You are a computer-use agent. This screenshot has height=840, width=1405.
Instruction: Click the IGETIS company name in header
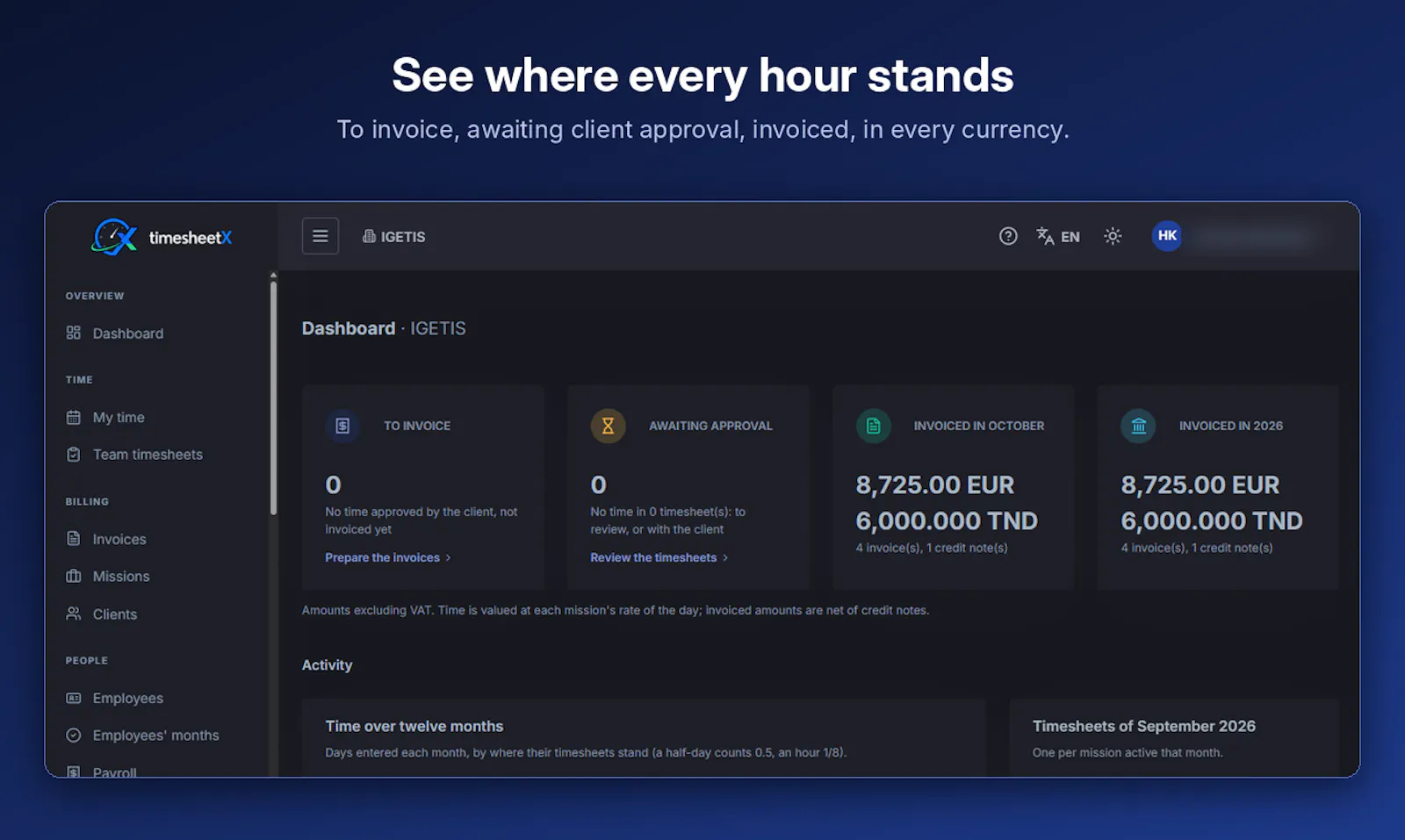(403, 237)
